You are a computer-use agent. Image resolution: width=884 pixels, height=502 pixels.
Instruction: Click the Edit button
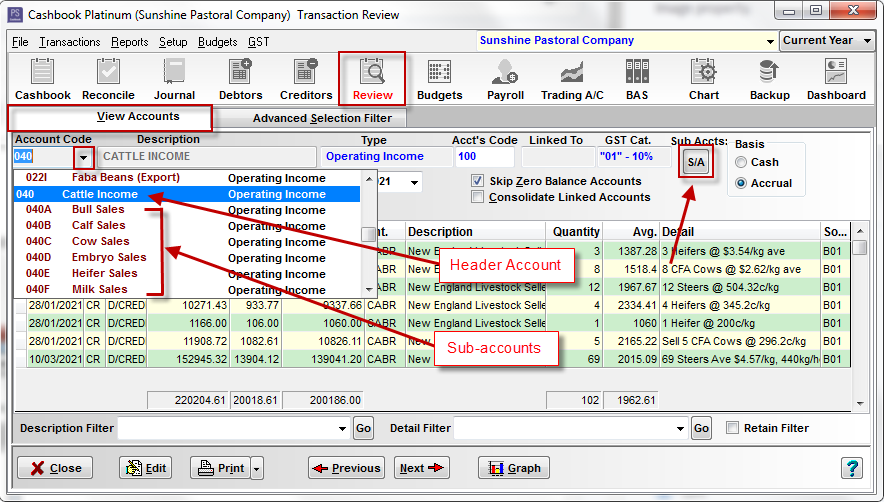145,468
